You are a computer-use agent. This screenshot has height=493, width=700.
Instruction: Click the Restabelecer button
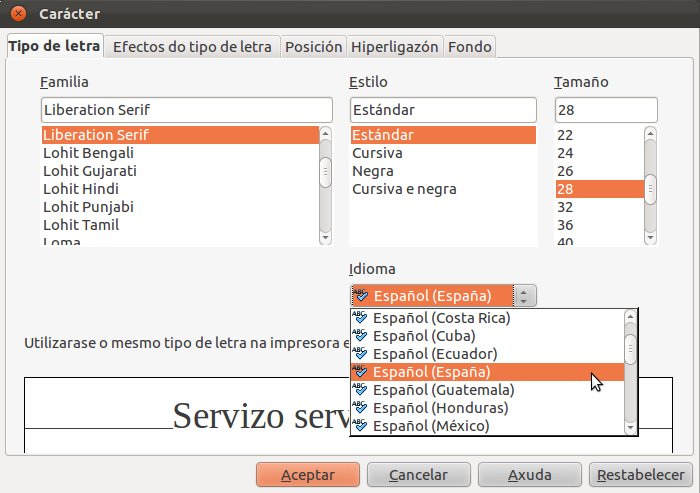click(641, 475)
